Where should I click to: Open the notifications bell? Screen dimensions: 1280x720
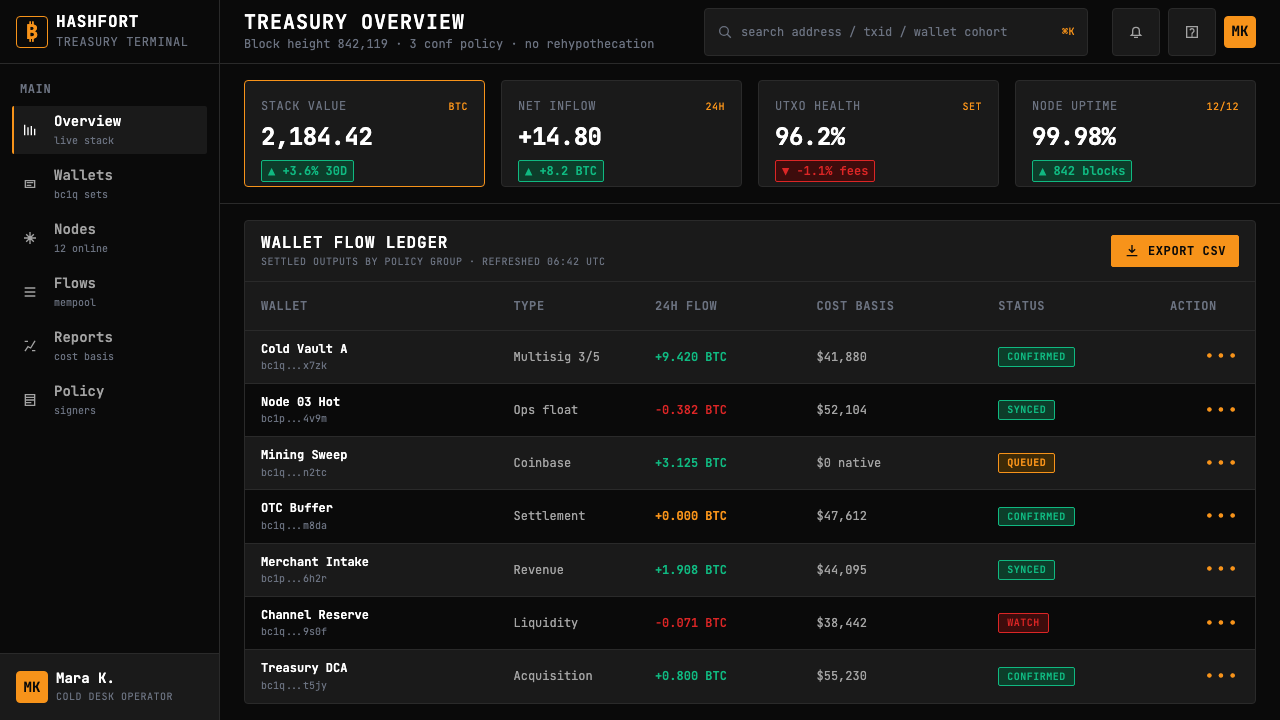1136,32
